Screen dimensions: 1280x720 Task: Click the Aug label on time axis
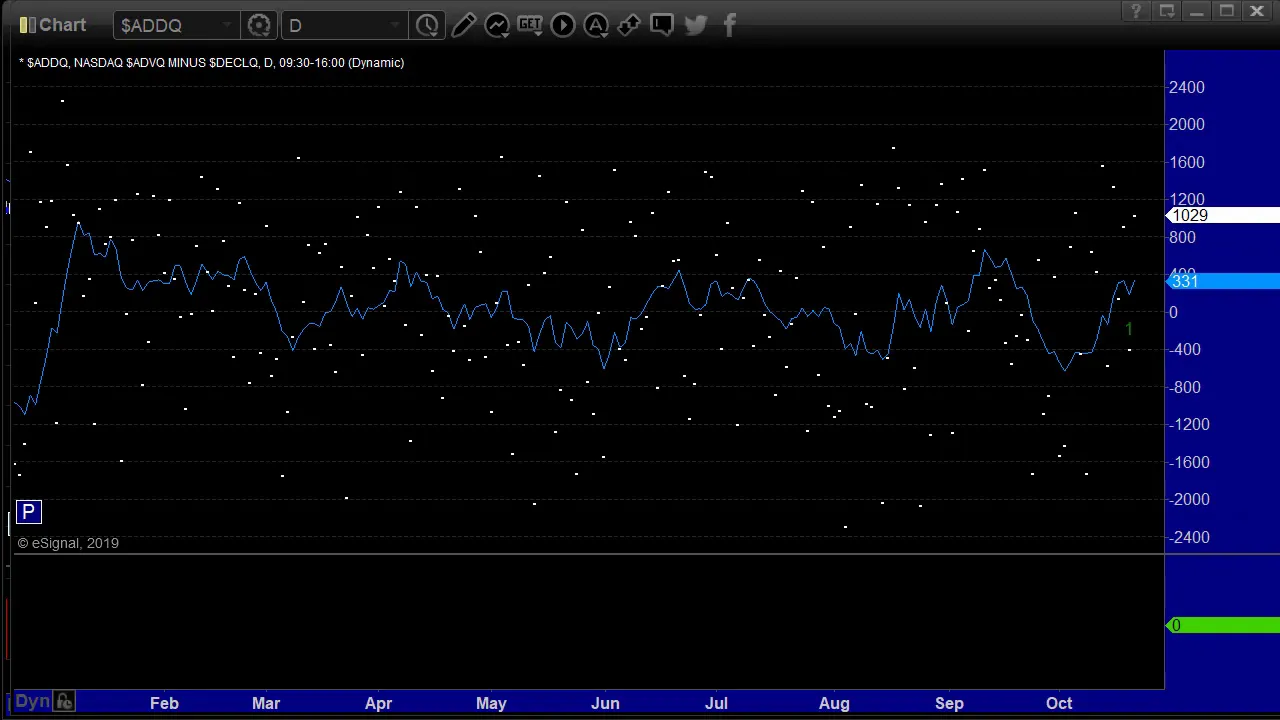(834, 703)
